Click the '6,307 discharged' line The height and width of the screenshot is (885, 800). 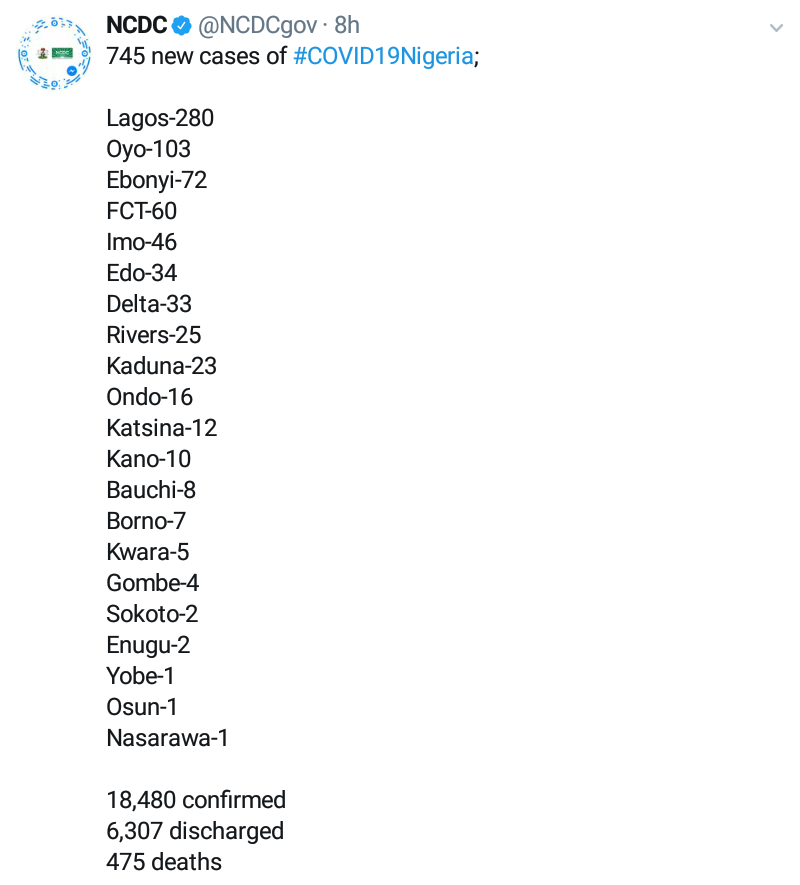pos(195,831)
